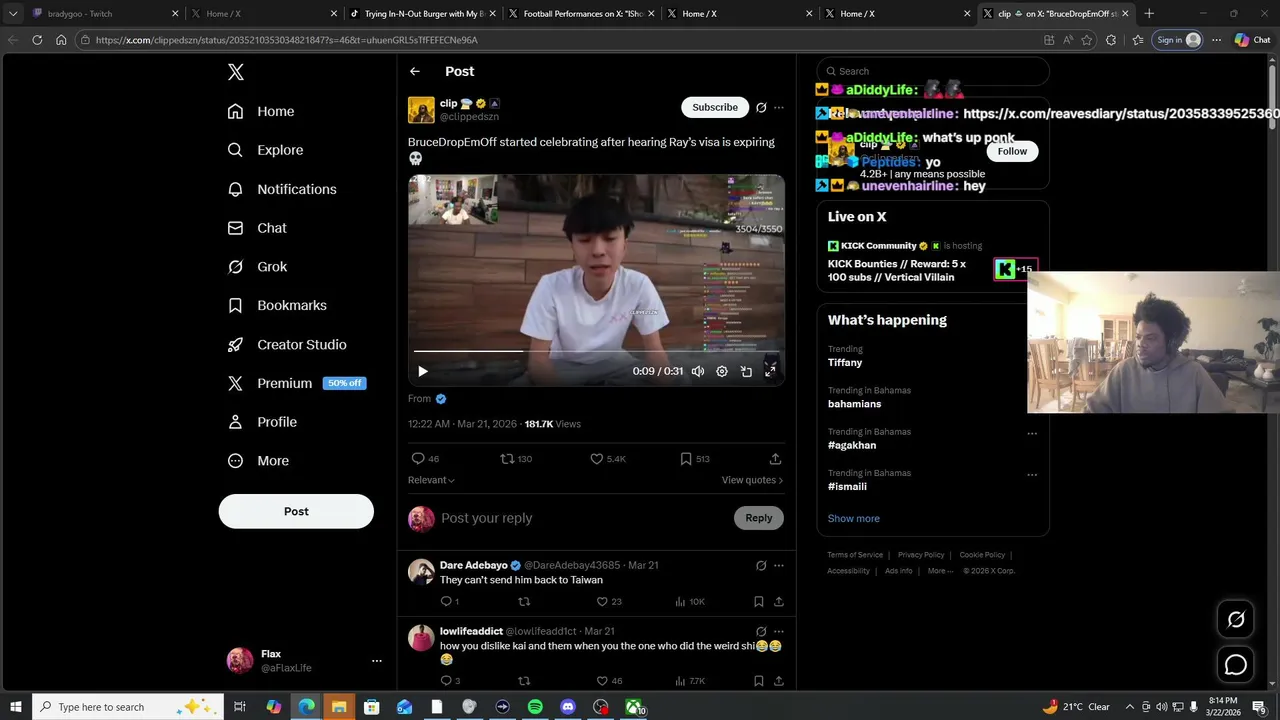
Task: Open Premium with the 50% off badge
Action: click(x=296, y=383)
